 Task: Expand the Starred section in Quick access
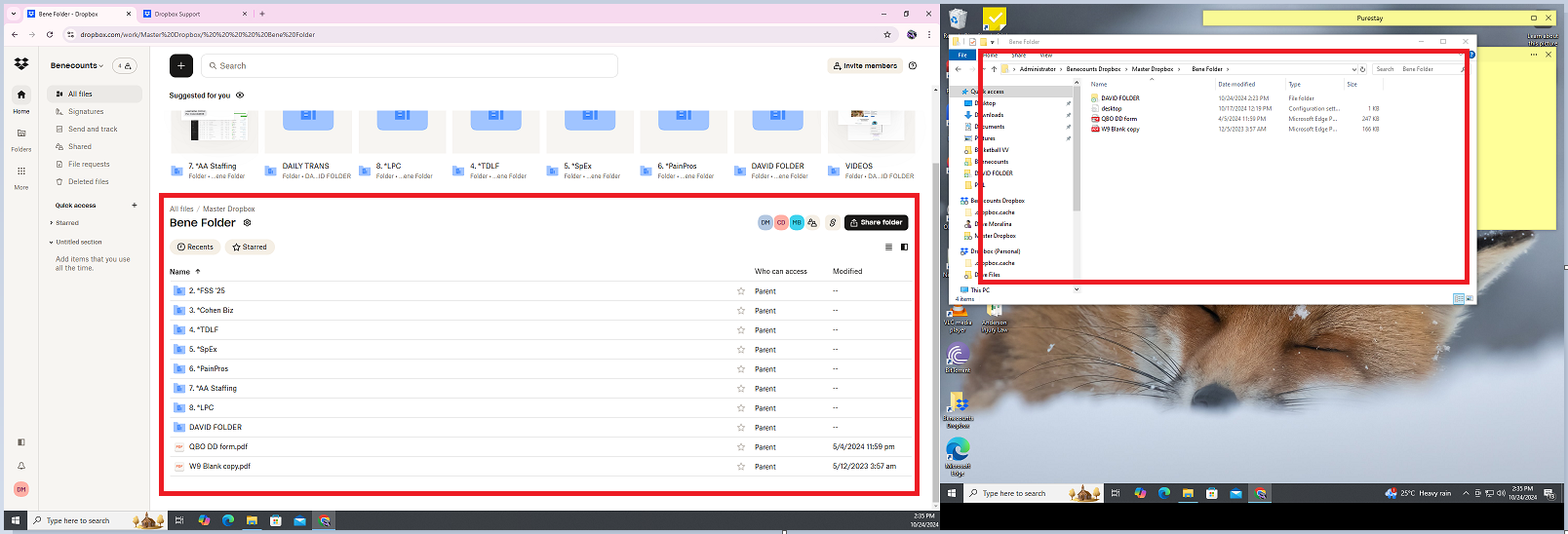[x=52, y=223]
